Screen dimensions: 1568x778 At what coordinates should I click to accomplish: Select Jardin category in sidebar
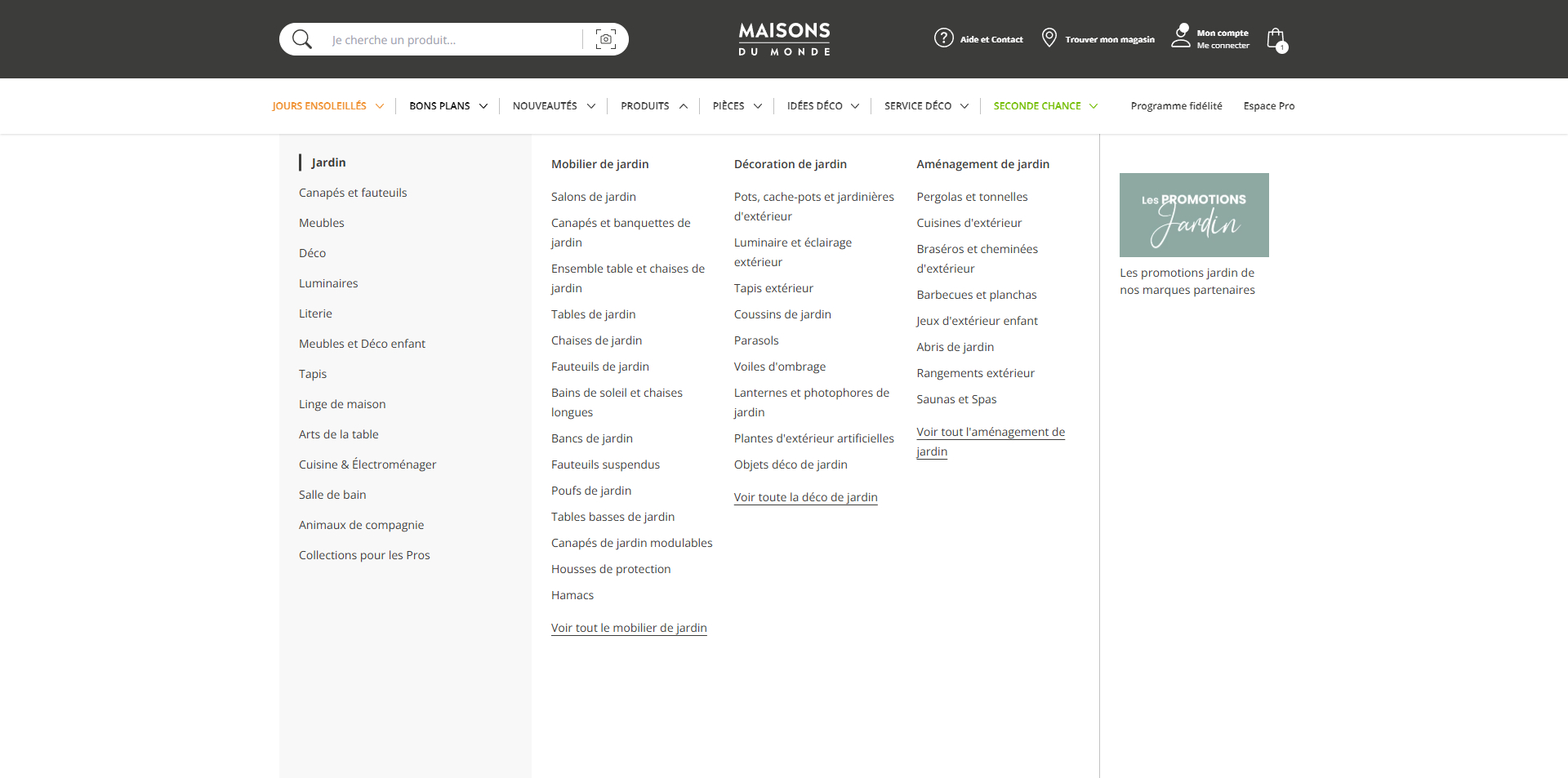click(328, 162)
